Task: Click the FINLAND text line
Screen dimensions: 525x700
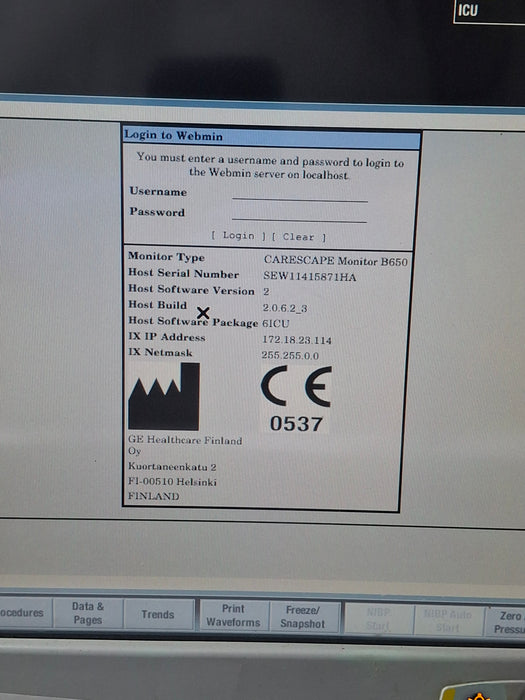Action: (x=154, y=496)
